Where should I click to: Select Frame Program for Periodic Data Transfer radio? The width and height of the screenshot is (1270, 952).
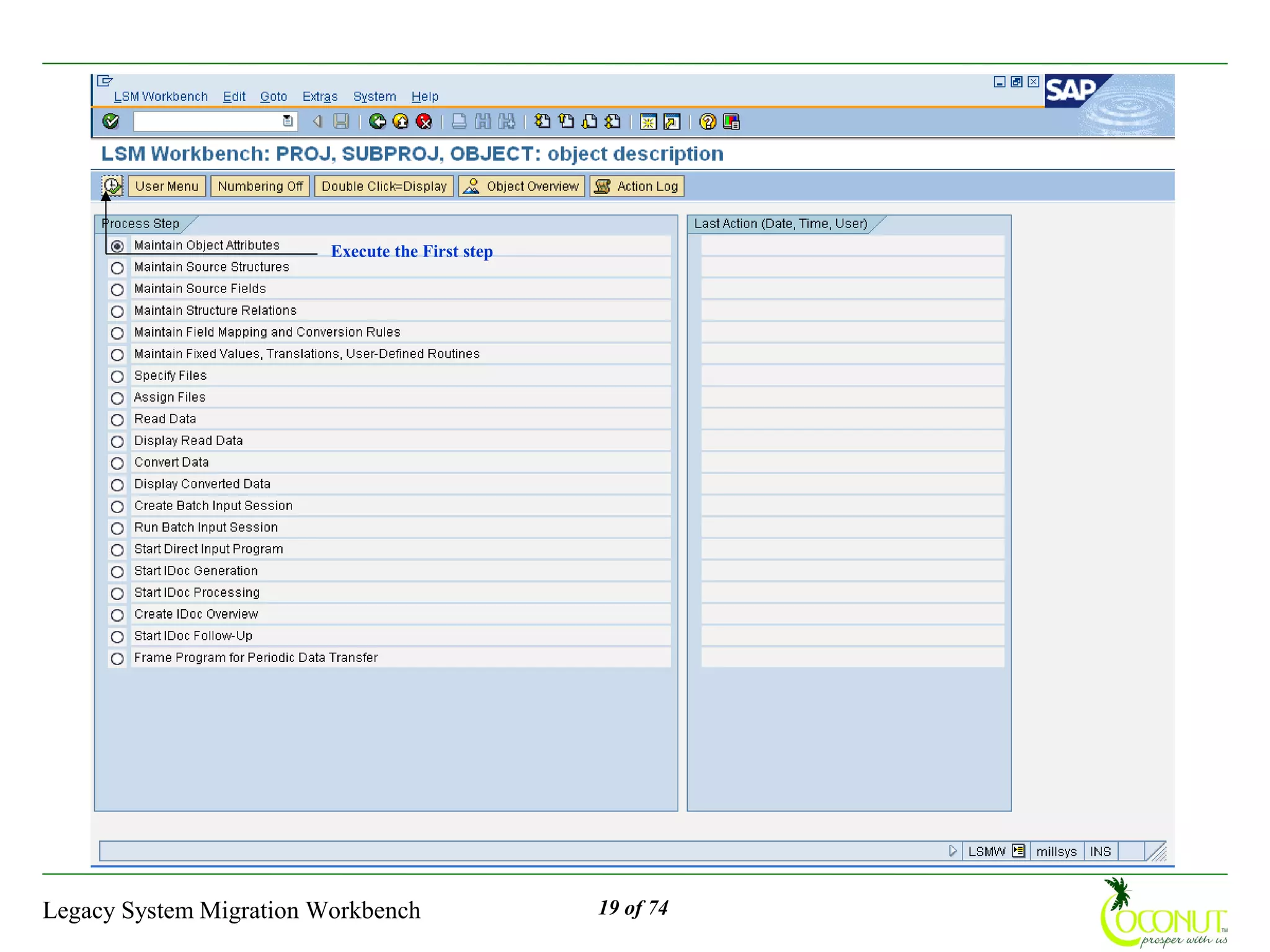(x=117, y=658)
